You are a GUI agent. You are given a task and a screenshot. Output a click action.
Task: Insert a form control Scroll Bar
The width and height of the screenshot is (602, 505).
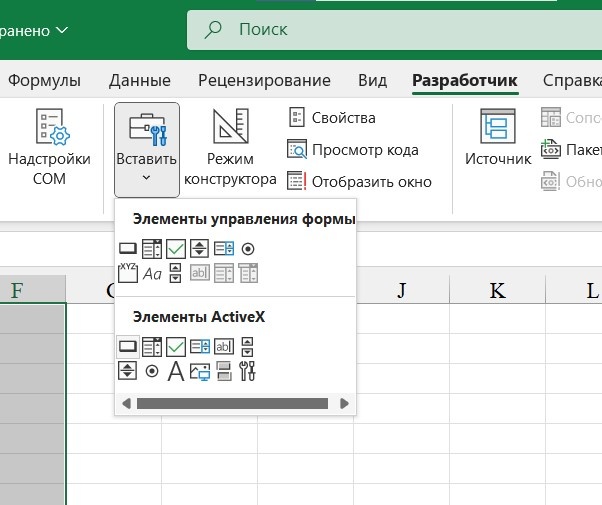pyautogui.click(x=175, y=273)
